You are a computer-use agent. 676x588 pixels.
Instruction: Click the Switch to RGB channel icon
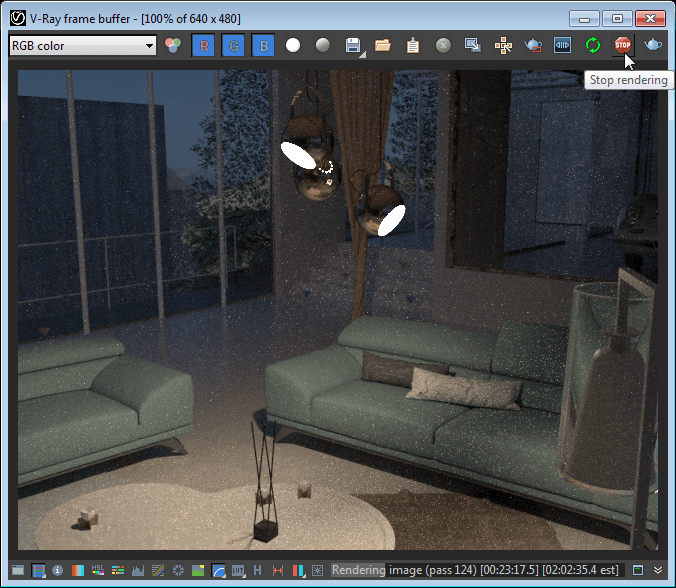click(x=173, y=45)
